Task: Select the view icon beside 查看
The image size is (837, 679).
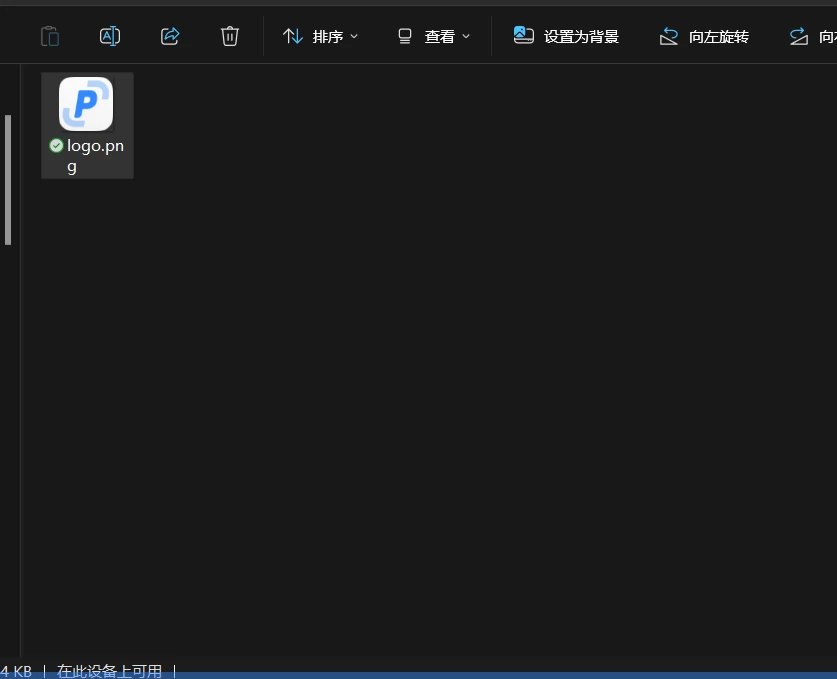Action: coord(404,36)
